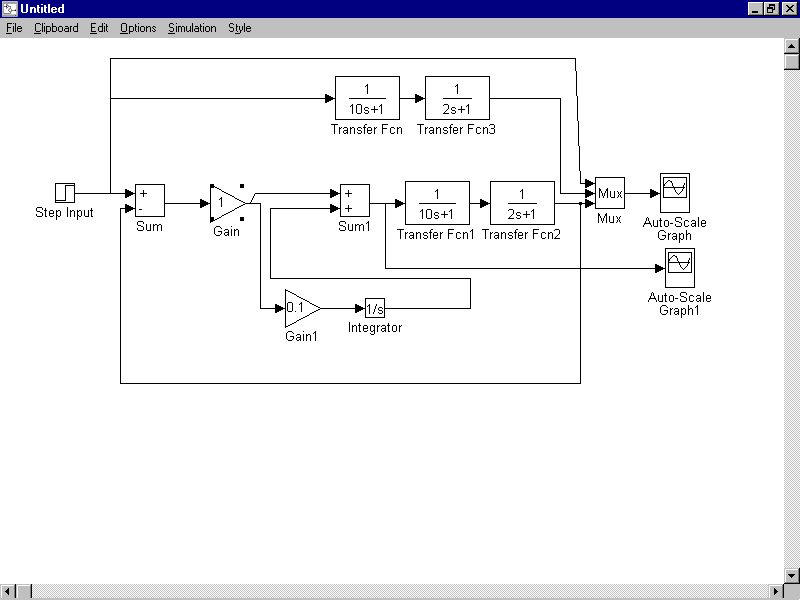Select the Step Input block icon
This screenshot has width=800, height=600.
point(65,193)
